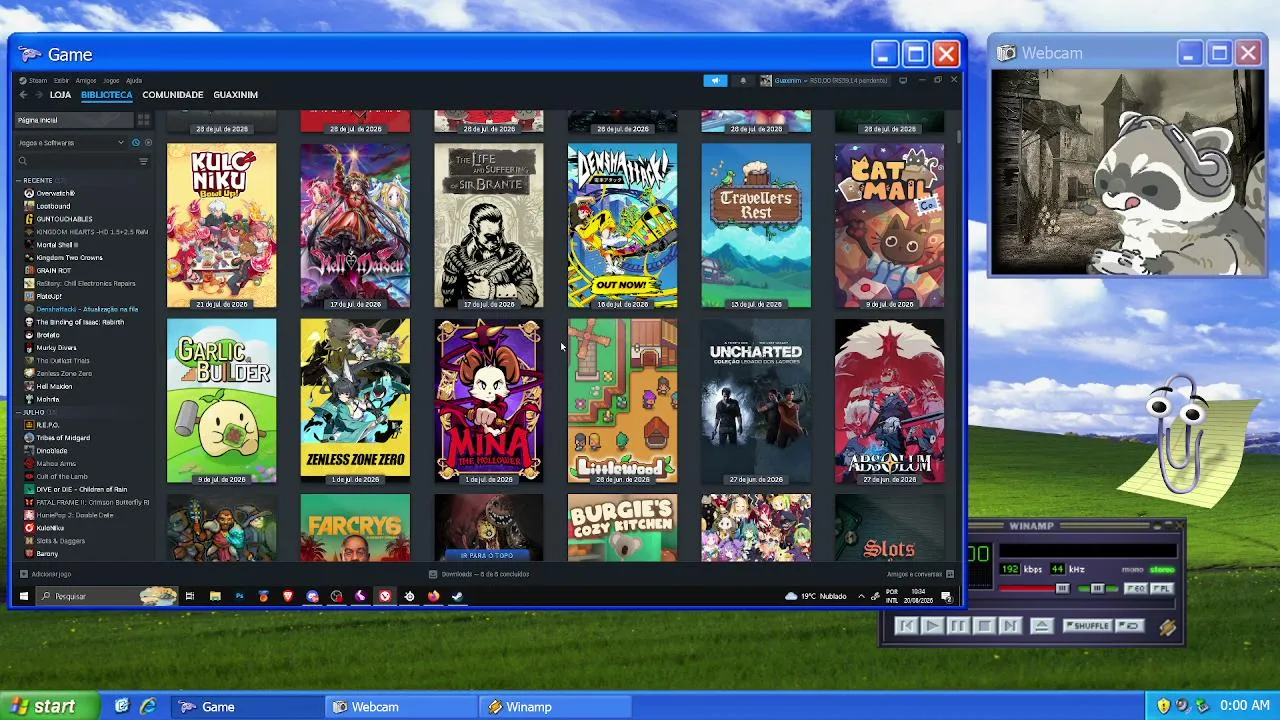This screenshot has height=720, width=1280.
Task: Adjust the Winamp balance slider
Action: coord(1098,589)
